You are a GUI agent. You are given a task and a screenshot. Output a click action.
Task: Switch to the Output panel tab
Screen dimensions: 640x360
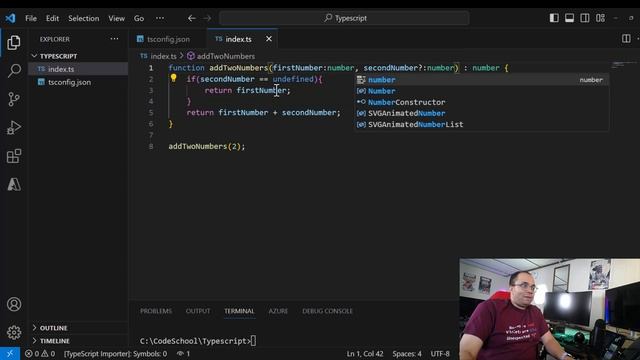click(198, 311)
